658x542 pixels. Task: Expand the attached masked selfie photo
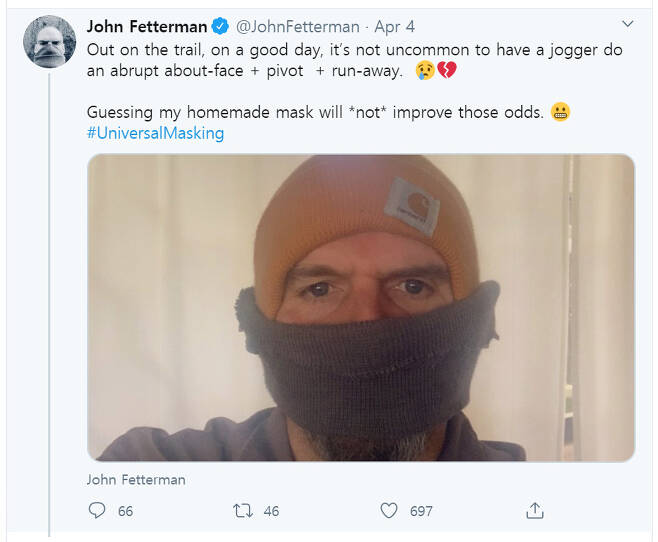361,308
